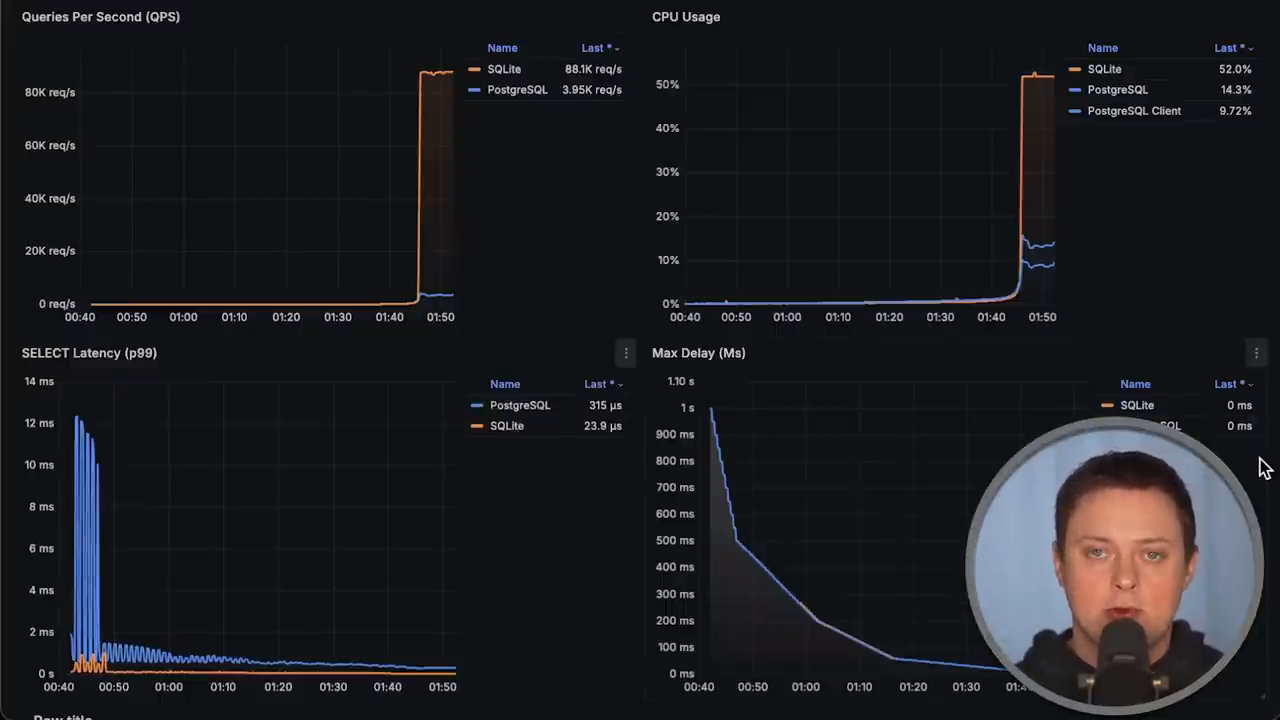Screen dimensions: 1280x720
Task: Sort the SELECT Latency legend by Name column
Action: (505, 384)
